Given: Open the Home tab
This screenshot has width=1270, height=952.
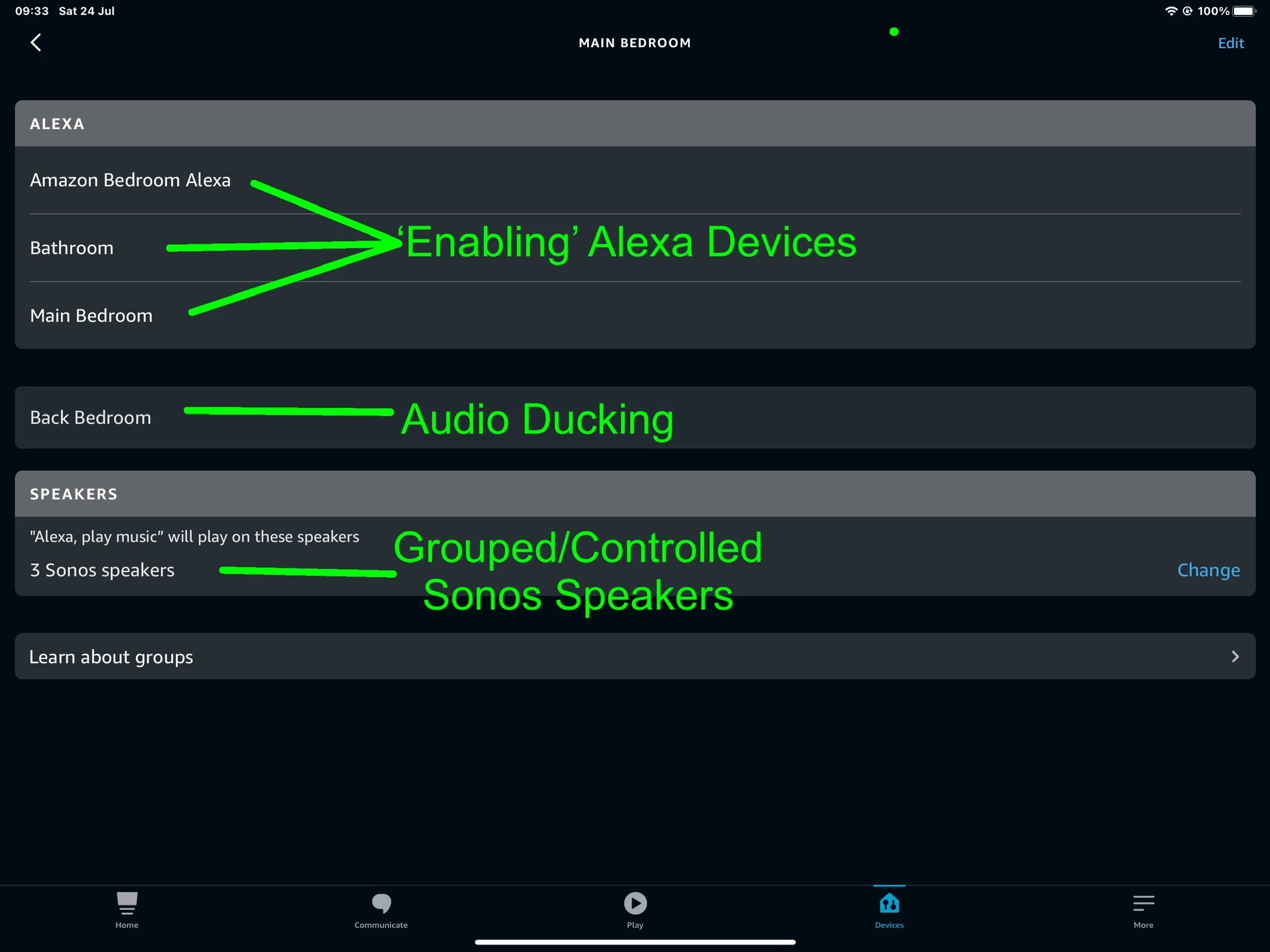Looking at the screenshot, I should (126, 909).
